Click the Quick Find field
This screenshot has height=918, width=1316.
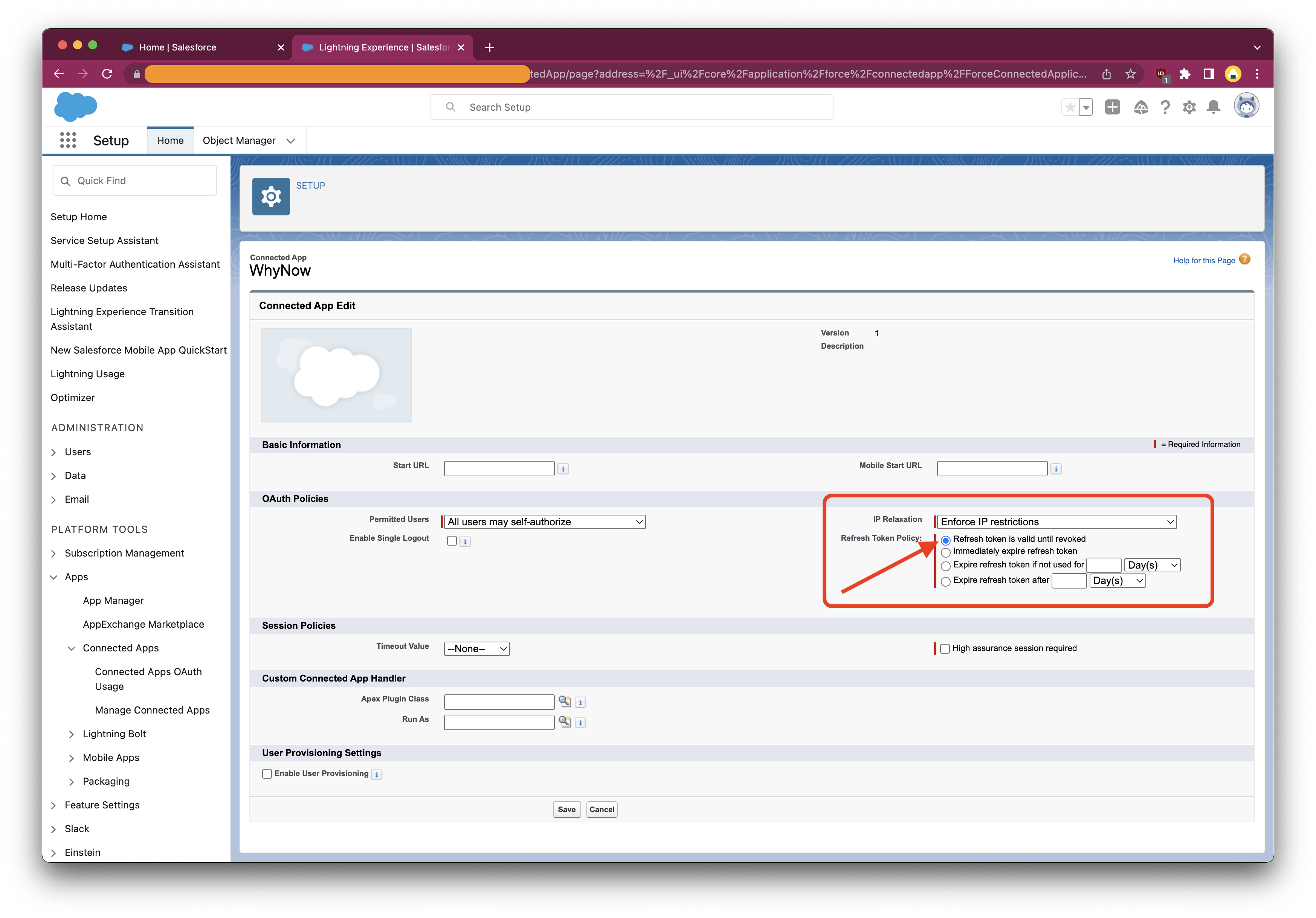click(x=135, y=181)
